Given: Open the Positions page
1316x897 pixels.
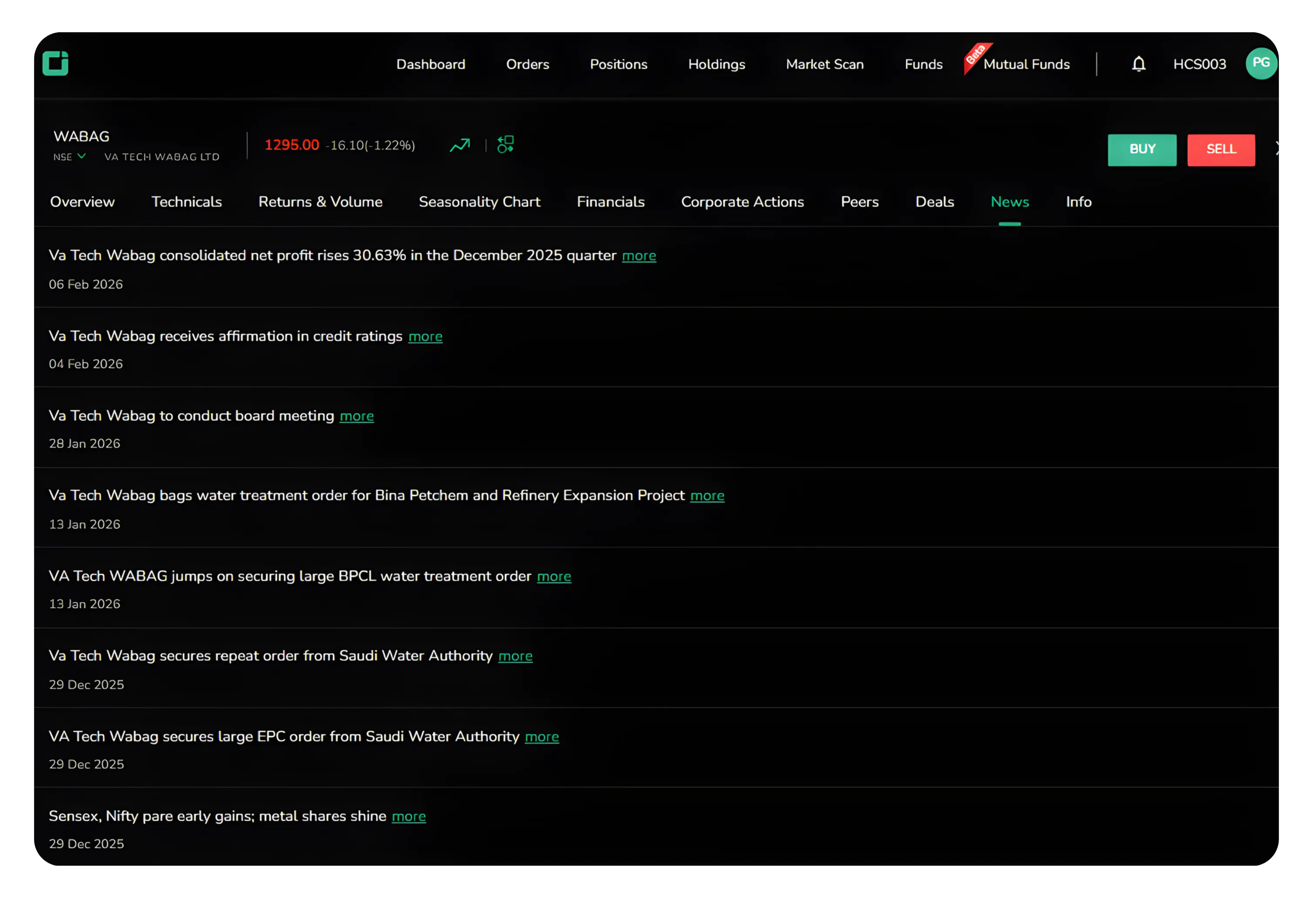Looking at the screenshot, I should [x=619, y=64].
